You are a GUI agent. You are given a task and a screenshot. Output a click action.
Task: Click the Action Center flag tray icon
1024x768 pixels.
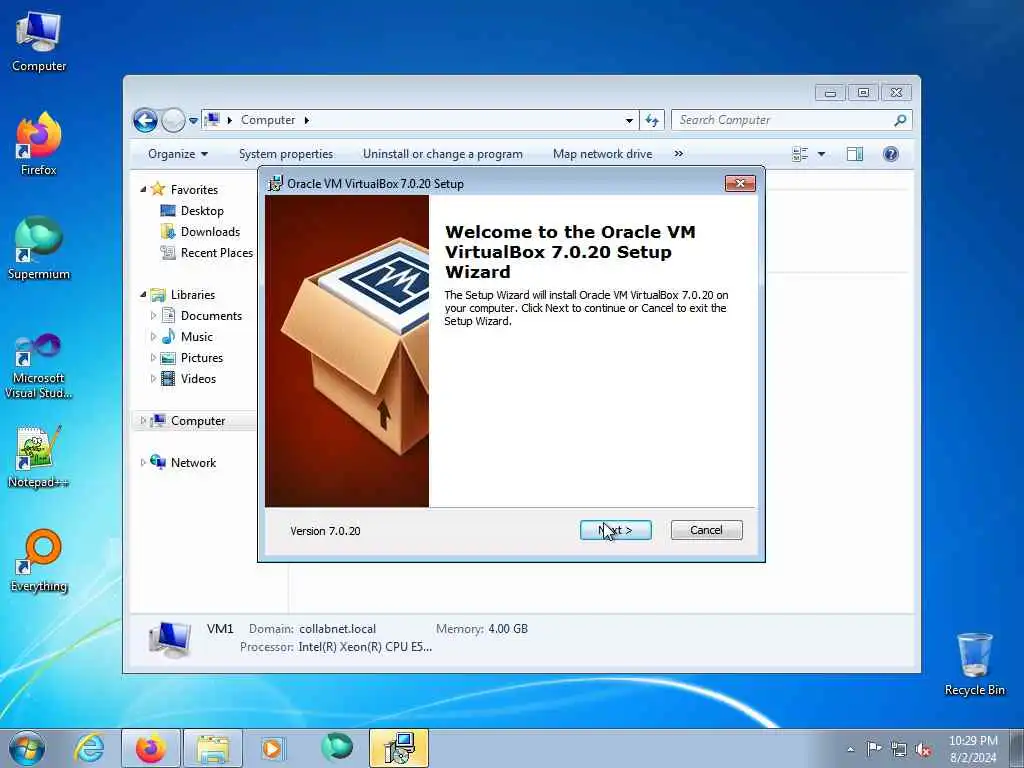click(x=874, y=748)
